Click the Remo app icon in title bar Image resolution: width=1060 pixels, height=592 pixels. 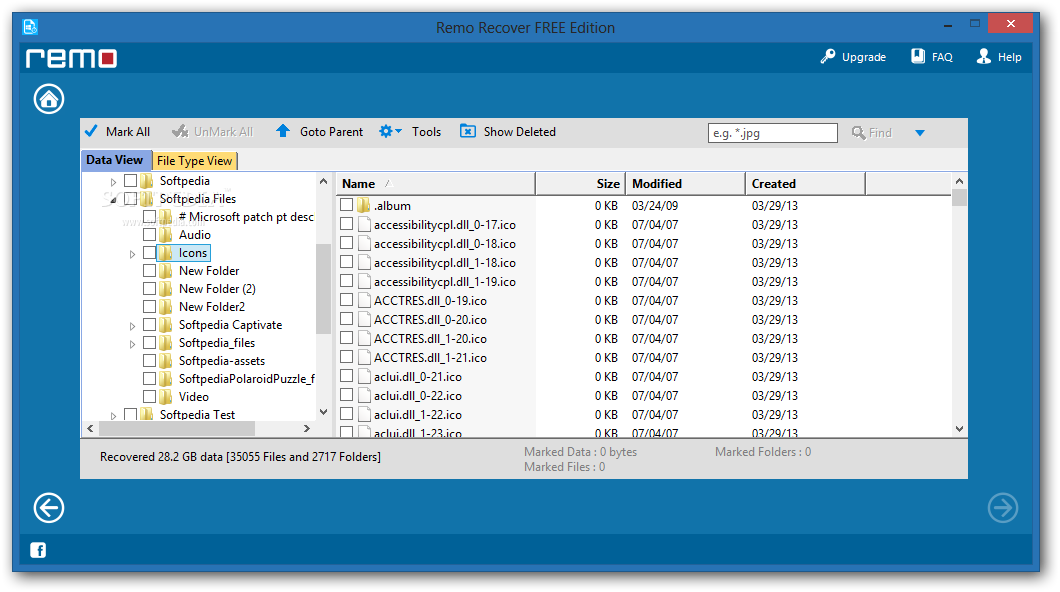point(30,27)
